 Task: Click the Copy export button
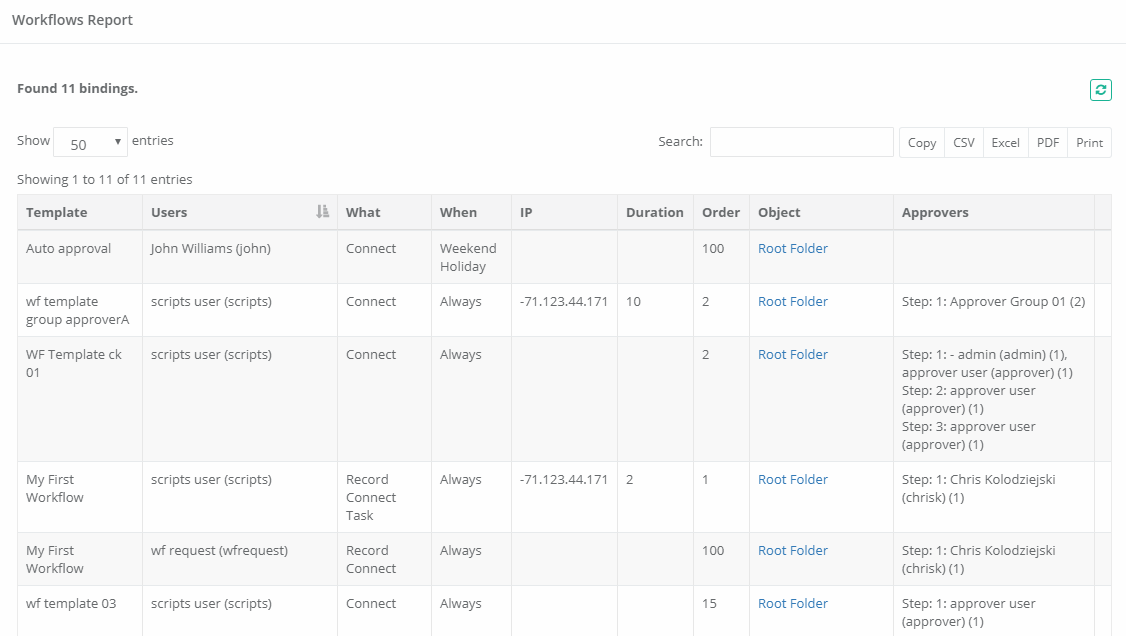tap(921, 142)
